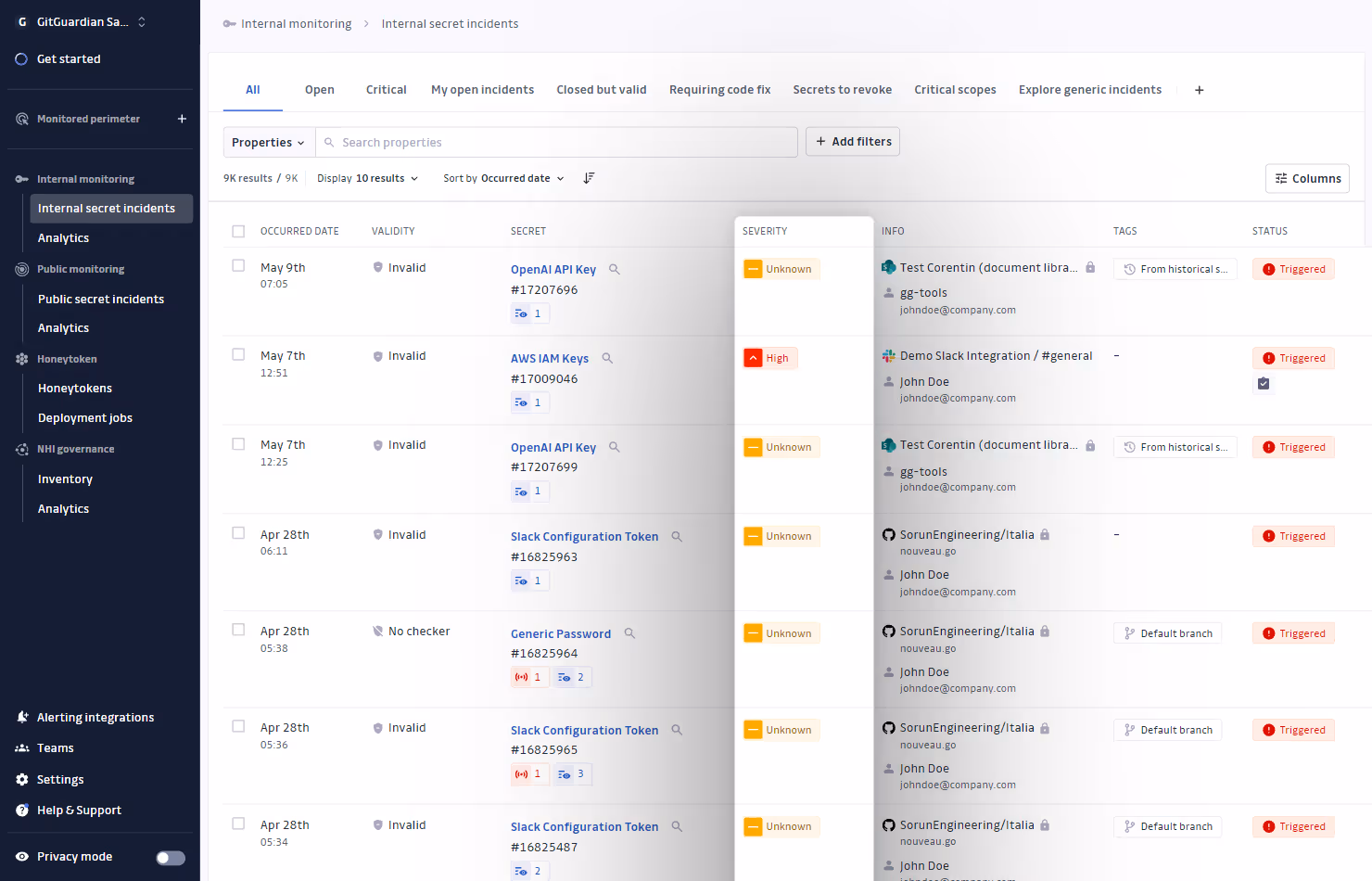The width and height of the screenshot is (1372, 881).
Task: Click magnifier icon beside AWS IAM Keys
Action: [607, 358]
